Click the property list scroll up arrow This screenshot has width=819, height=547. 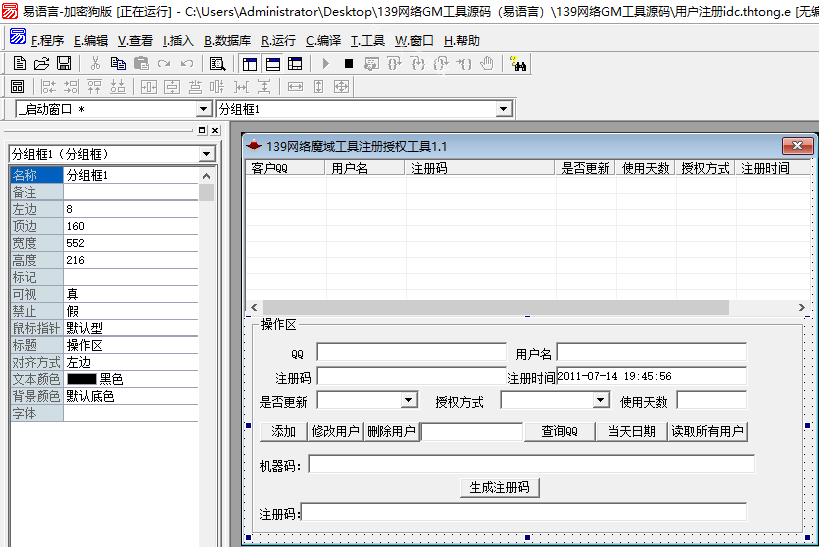point(206,176)
